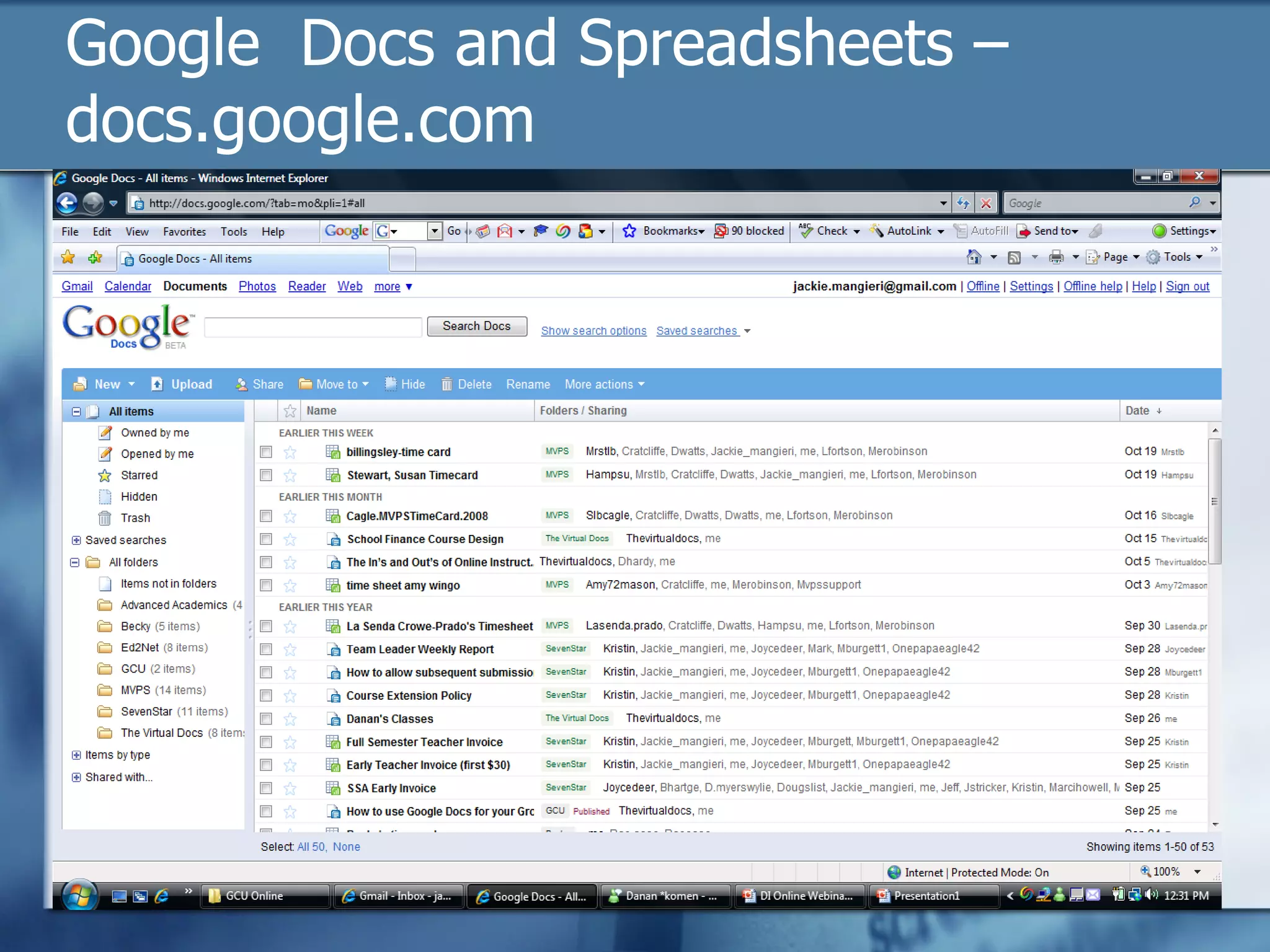Image resolution: width=1270 pixels, height=952 pixels.
Task: Click the Favorites star icon in IE
Action: click(68, 257)
